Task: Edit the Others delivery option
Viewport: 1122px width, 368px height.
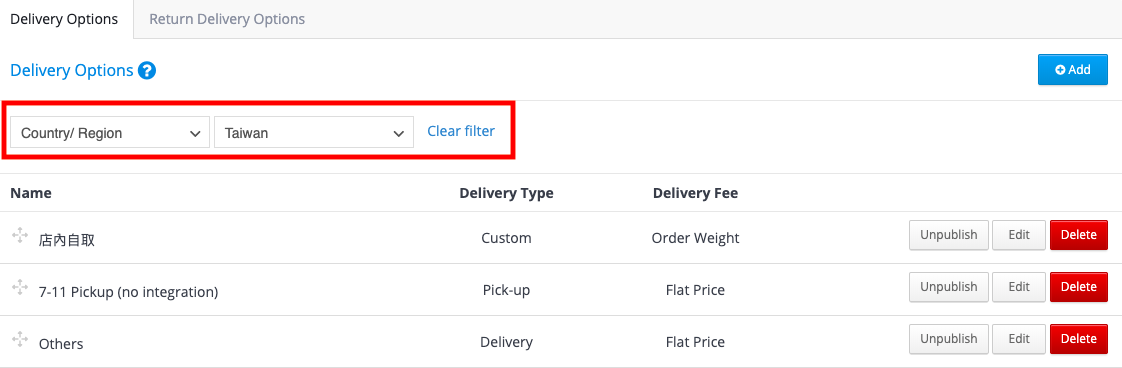Action: (1019, 339)
